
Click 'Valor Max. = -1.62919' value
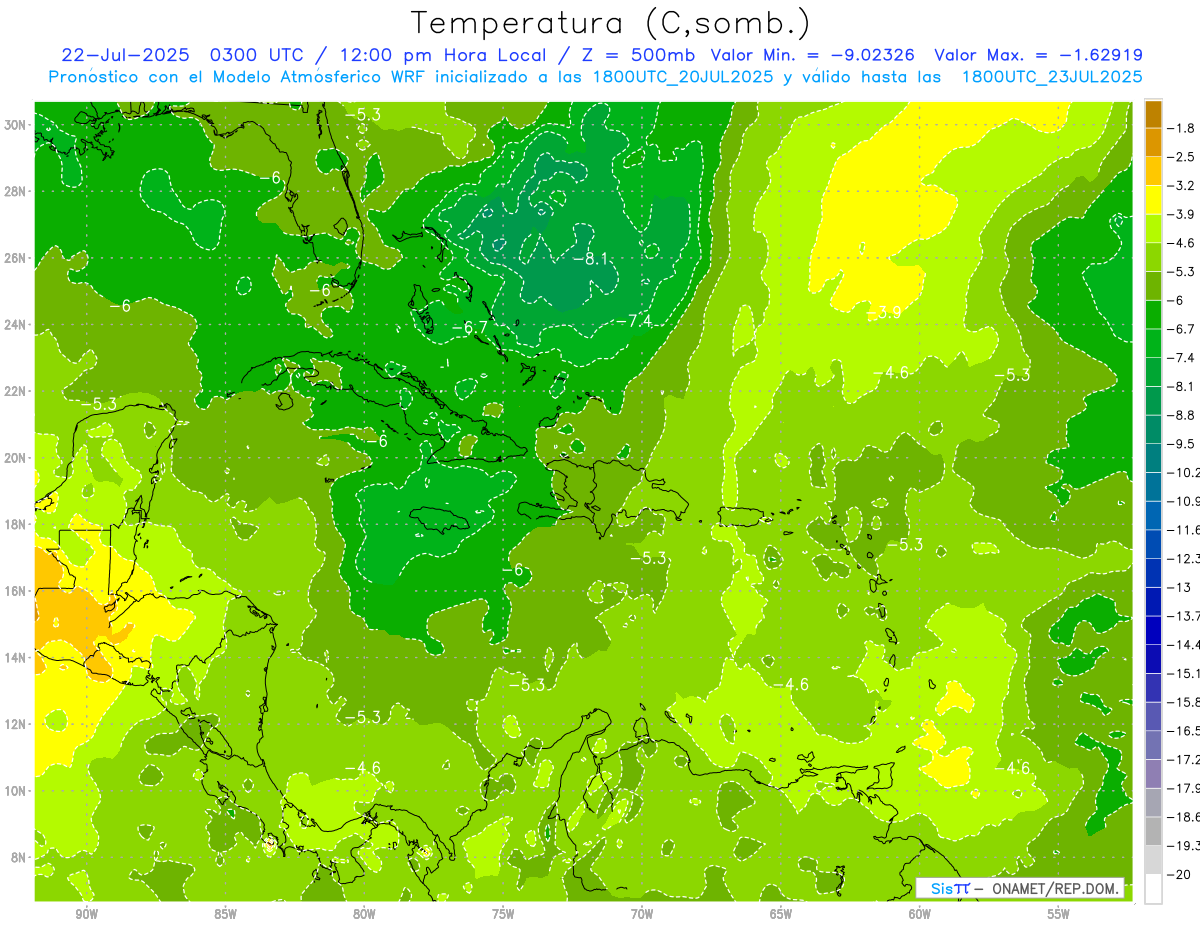[x=1038, y=55]
